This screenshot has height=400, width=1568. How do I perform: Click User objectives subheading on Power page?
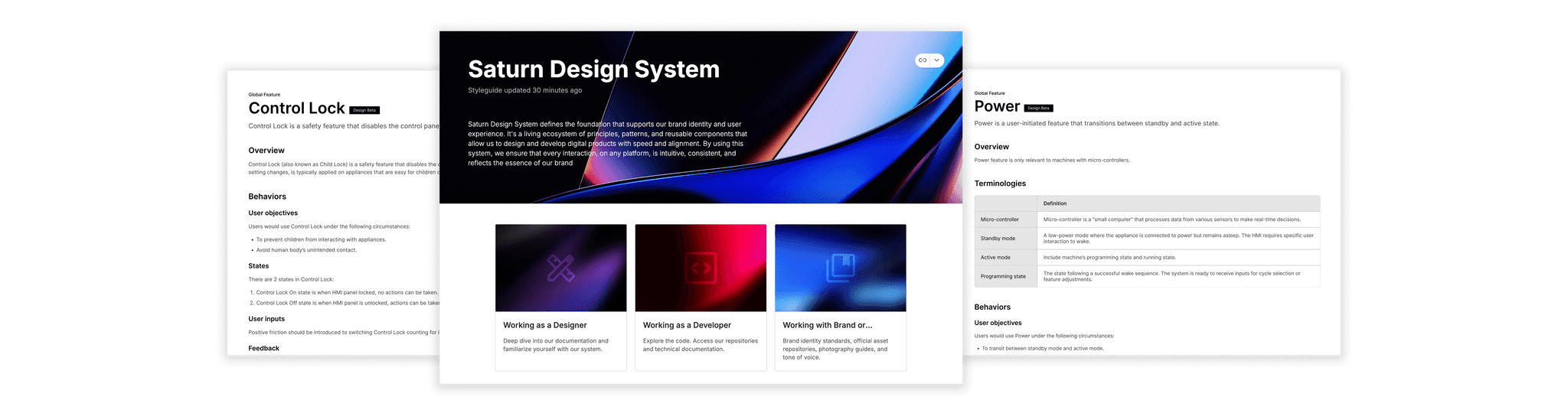(998, 323)
